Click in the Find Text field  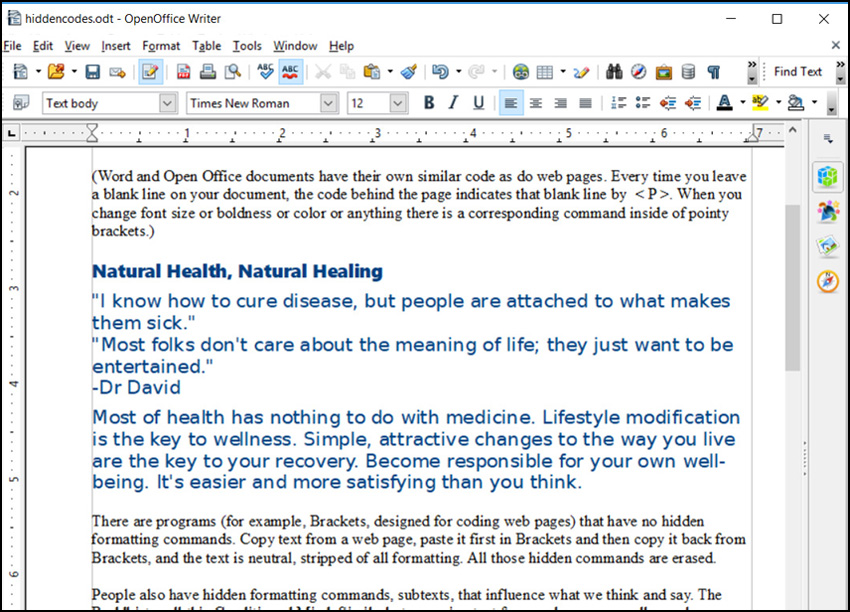point(798,72)
